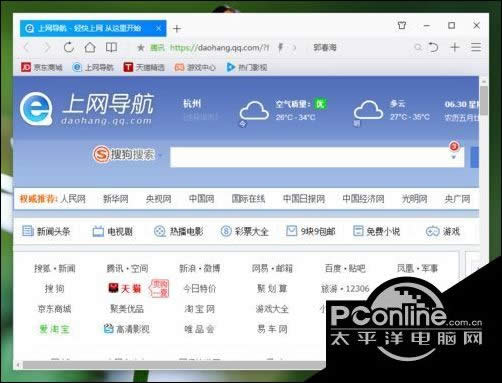Click the horizontal scrollbar at bottom
The width and height of the screenshot is (502, 383).
[x=173, y=365]
